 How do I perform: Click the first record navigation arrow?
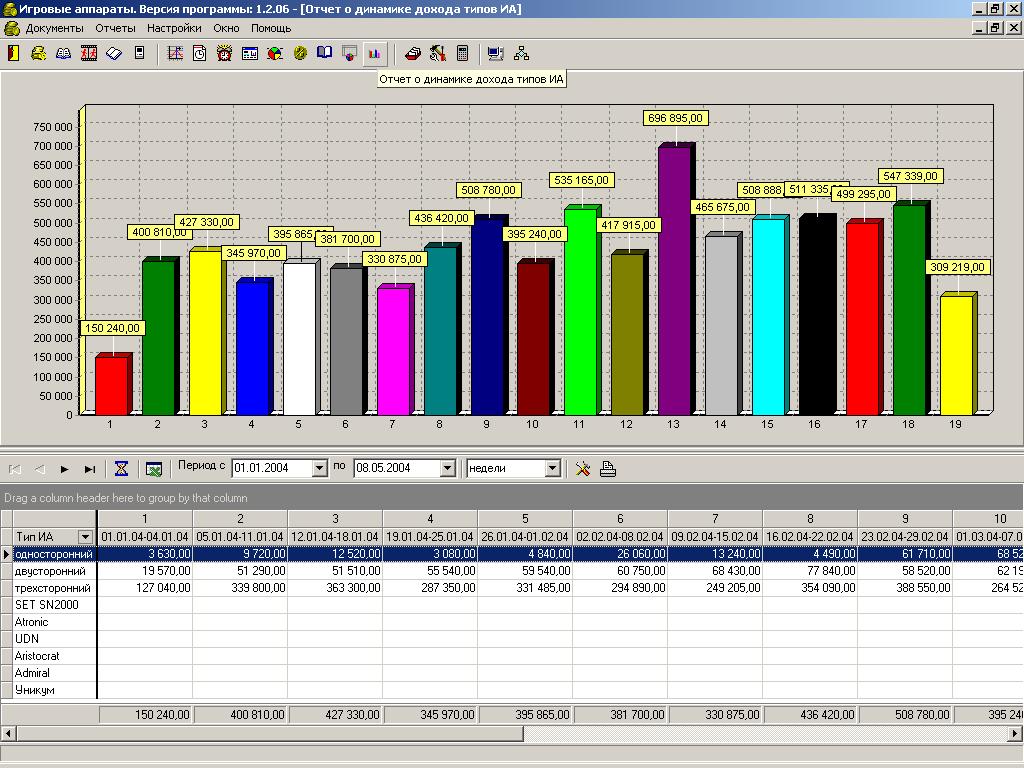pos(15,469)
